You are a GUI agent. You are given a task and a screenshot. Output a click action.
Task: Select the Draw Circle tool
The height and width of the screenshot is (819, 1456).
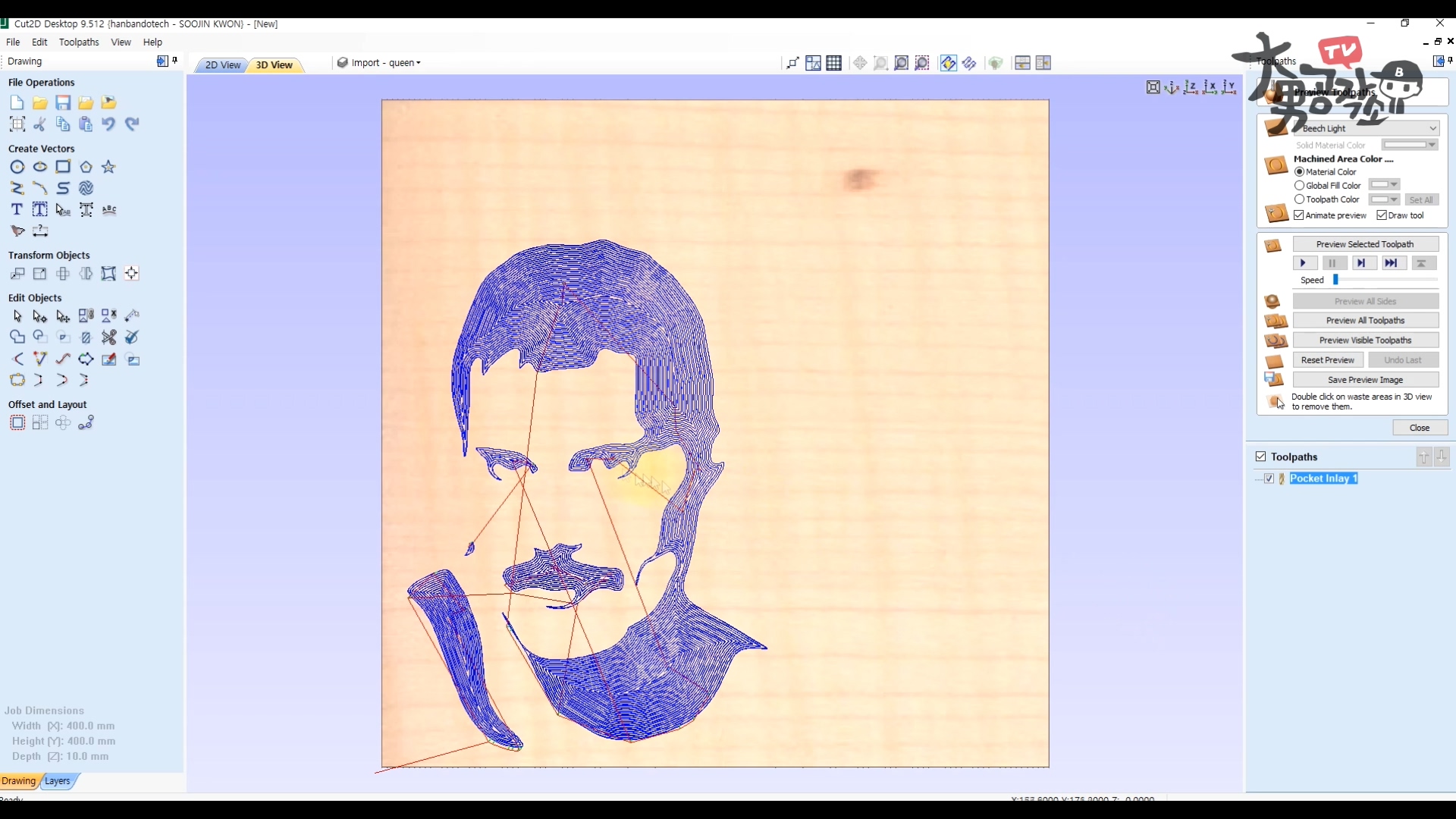click(x=17, y=167)
